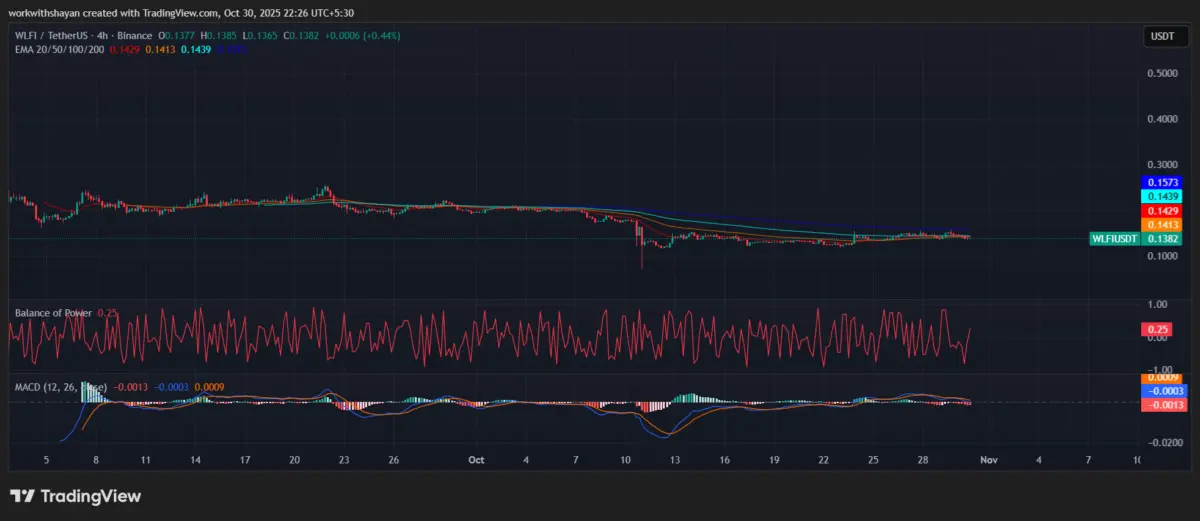The width and height of the screenshot is (1200, 521).
Task: Open the MACD indicator legend
Action: click(60, 385)
